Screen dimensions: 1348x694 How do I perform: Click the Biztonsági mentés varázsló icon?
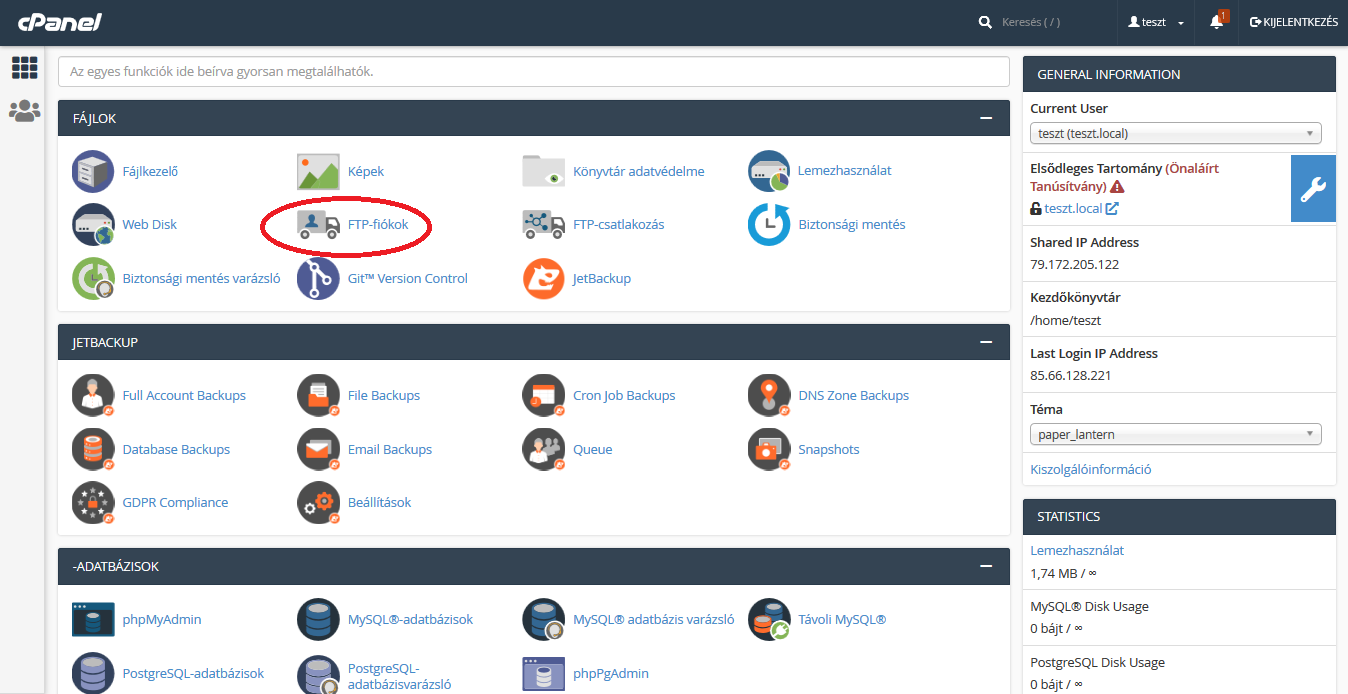(93, 278)
